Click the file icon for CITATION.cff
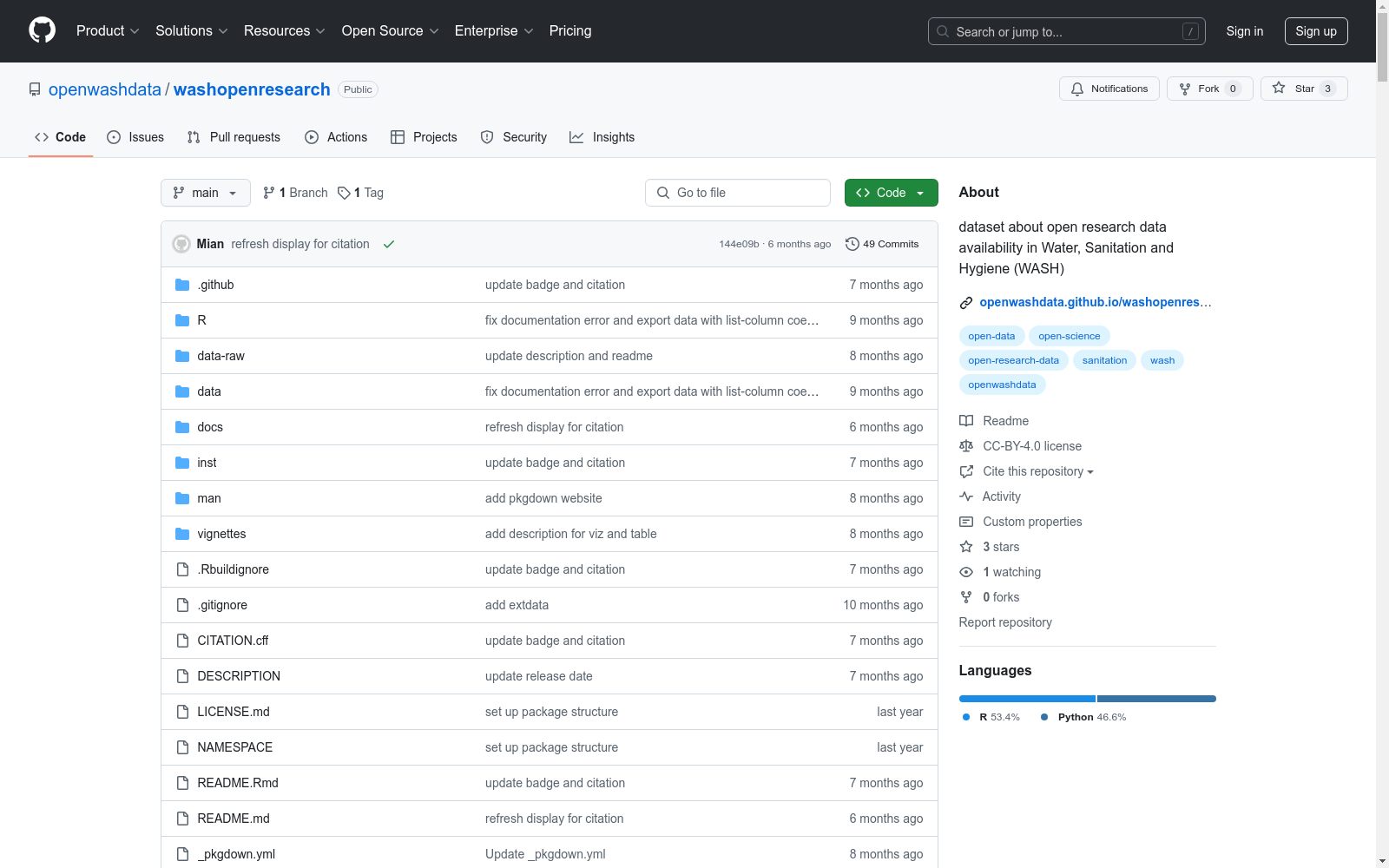The width and height of the screenshot is (1389, 868). [x=182, y=641]
